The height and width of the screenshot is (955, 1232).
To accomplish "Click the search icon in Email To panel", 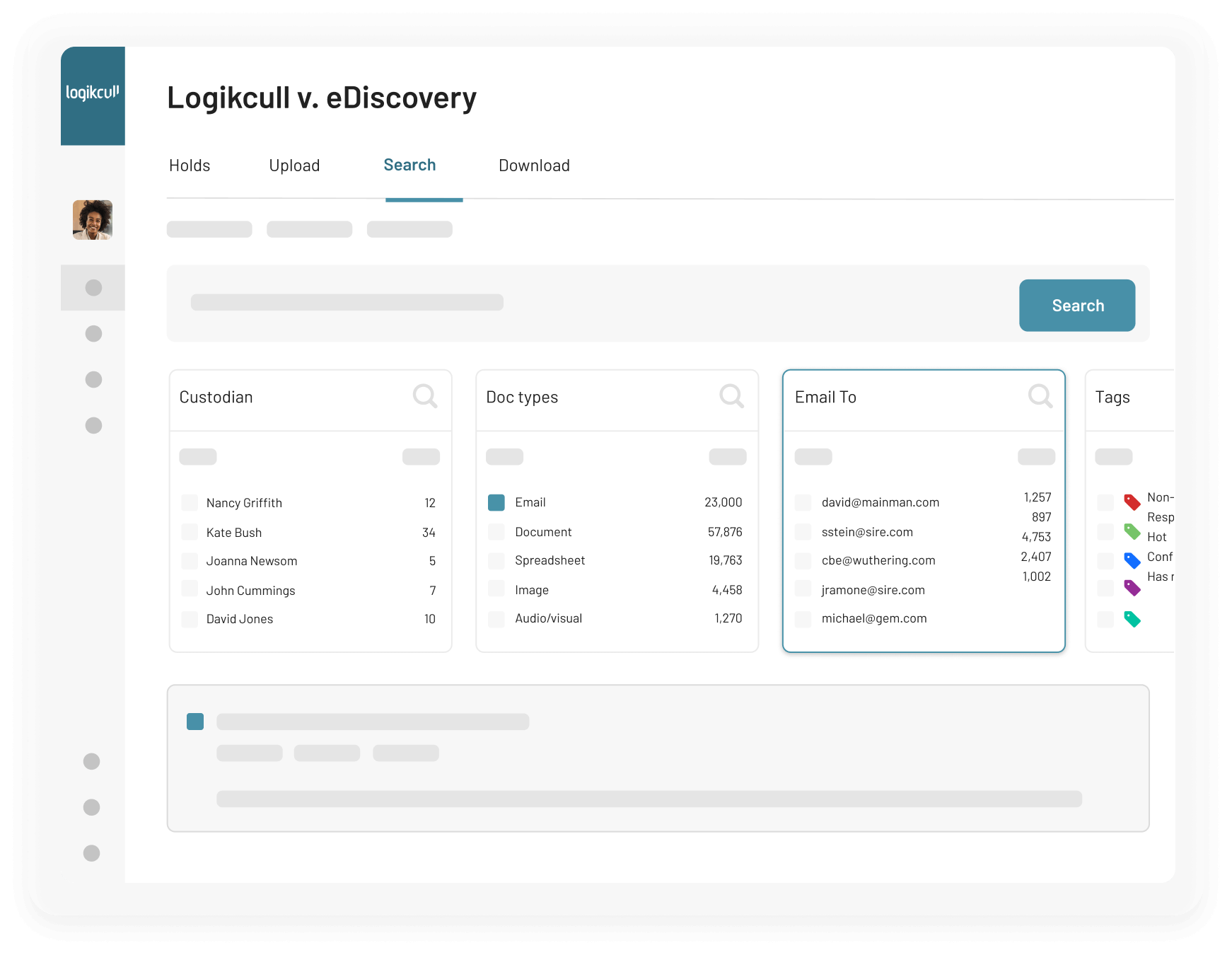I will [x=1040, y=396].
